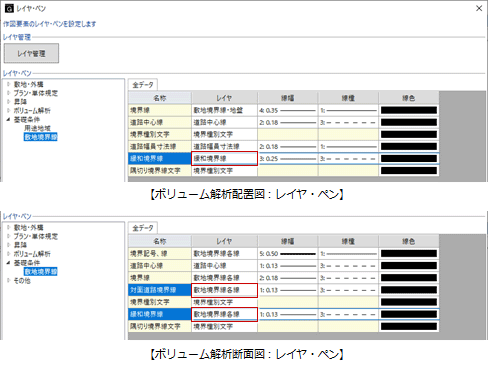The image size is (488, 369).
Task: Open line color of 境界線 in 配置図 panel
Action: (409, 110)
